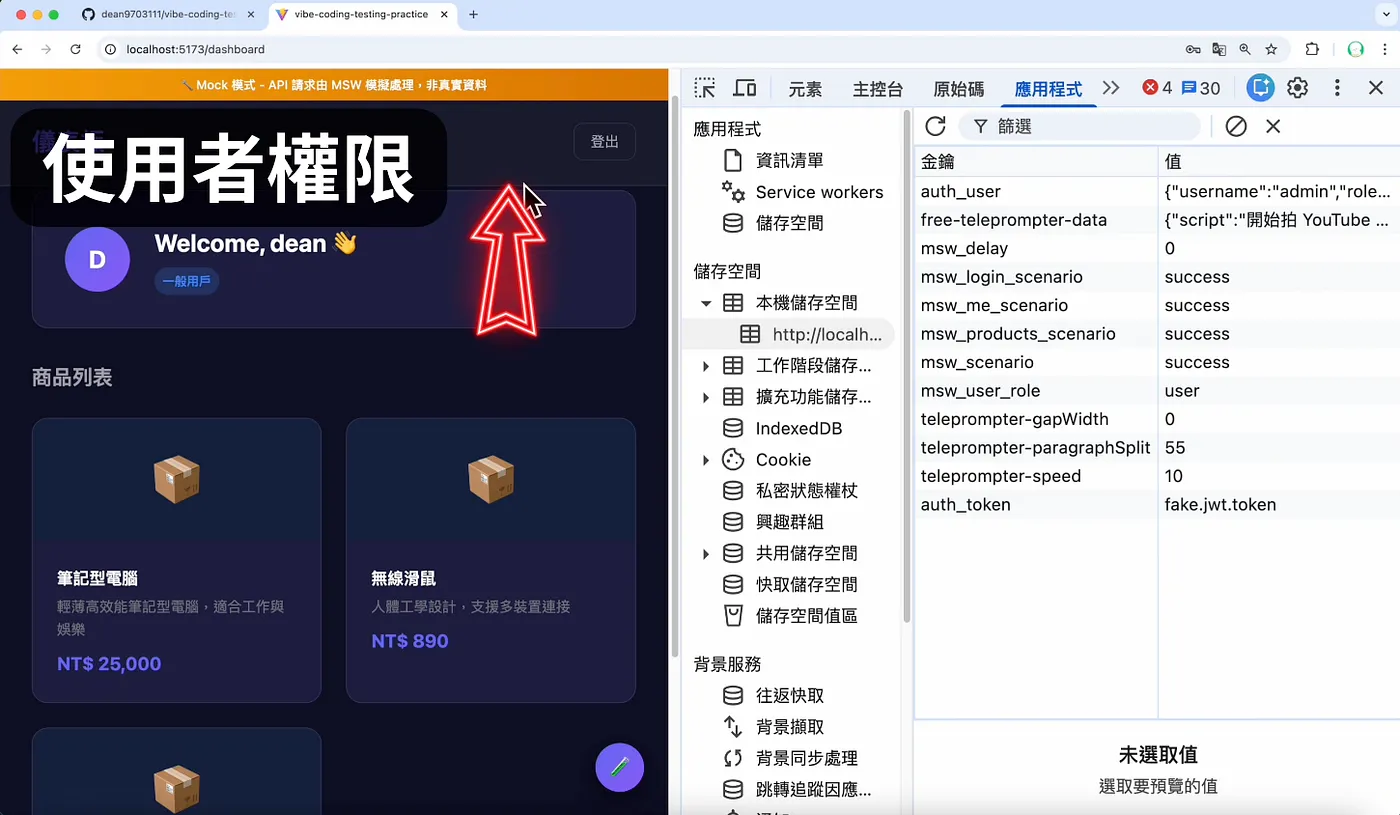The height and width of the screenshot is (815, 1400).
Task: Expand the 工作階段儲存 tree node
Action: point(706,366)
